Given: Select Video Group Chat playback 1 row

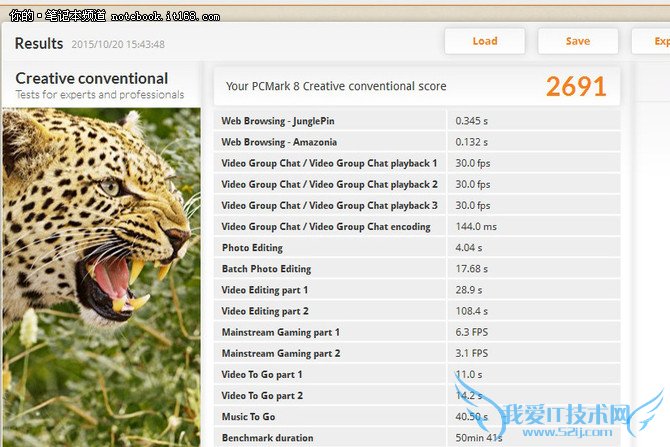Looking at the screenshot, I should click(417, 163).
